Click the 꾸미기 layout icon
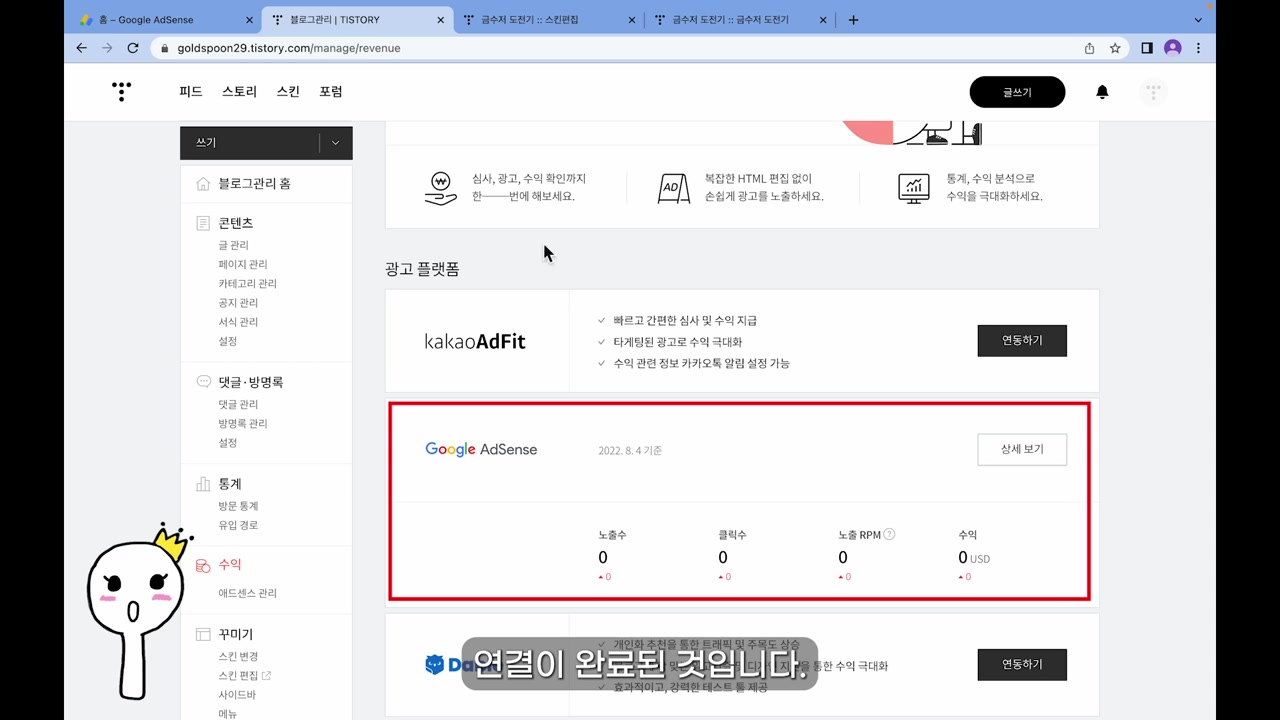This screenshot has height=720, width=1280. pyautogui.click(x=203, y=634)
